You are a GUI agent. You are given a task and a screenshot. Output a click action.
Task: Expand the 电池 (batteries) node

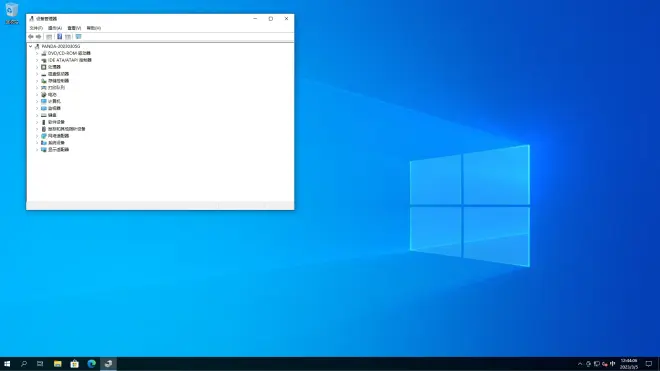point(37,95)
